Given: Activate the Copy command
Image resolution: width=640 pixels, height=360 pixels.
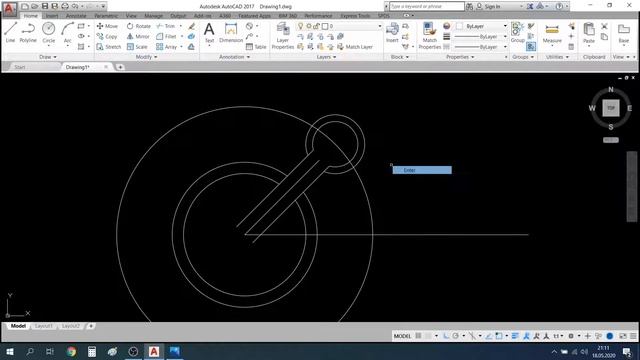Looking at the screenshot, I should coord(107,36).
